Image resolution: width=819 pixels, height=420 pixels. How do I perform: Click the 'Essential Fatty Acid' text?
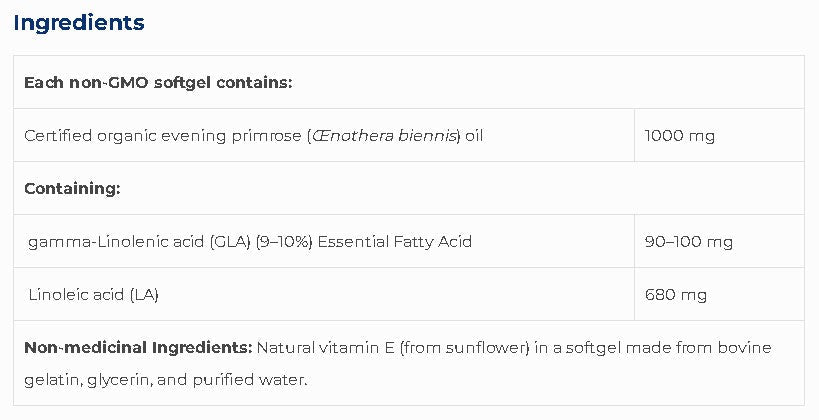point(395,241)
